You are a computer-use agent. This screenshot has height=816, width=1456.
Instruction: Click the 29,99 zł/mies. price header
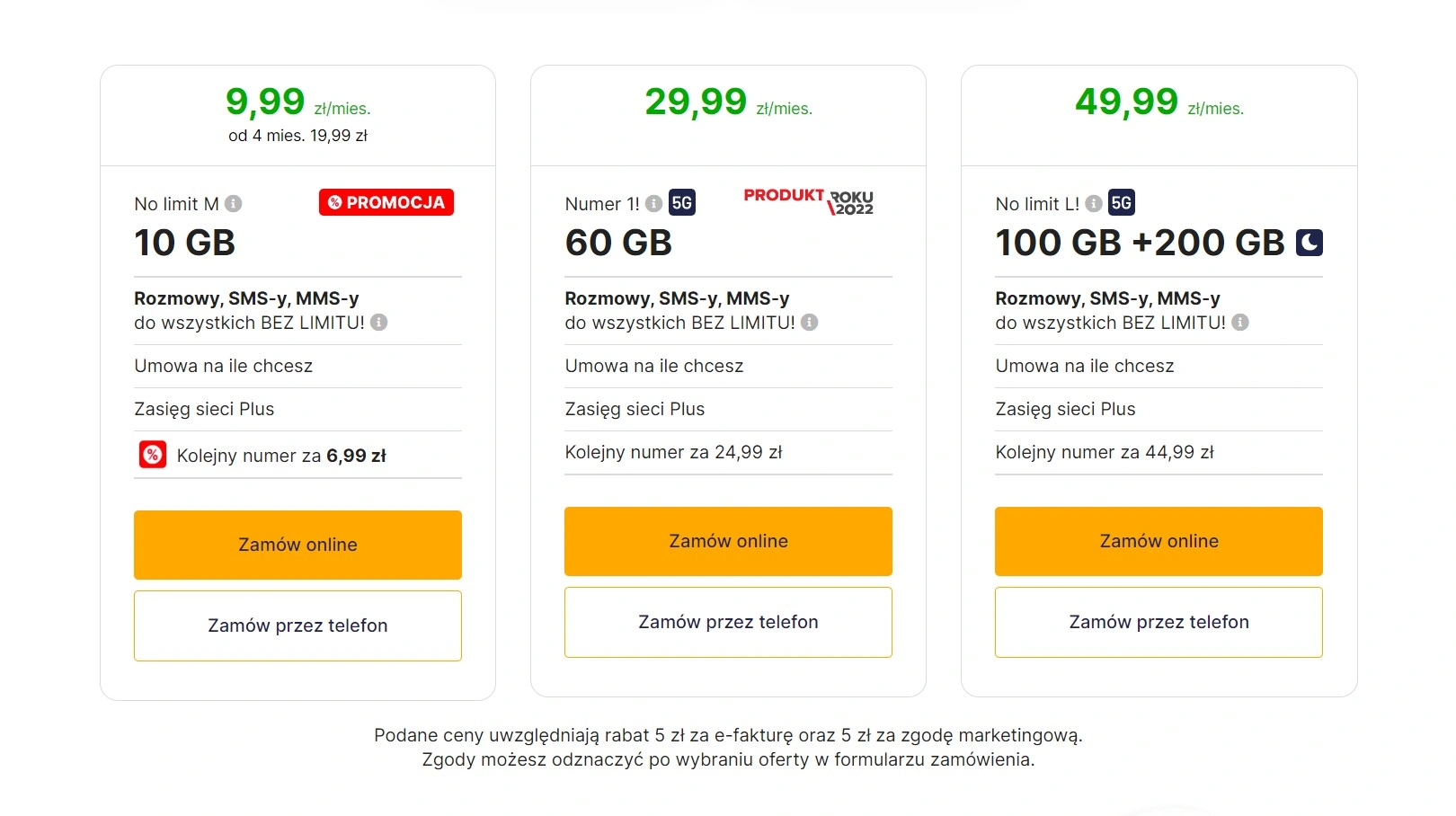[x=728, y=102]
